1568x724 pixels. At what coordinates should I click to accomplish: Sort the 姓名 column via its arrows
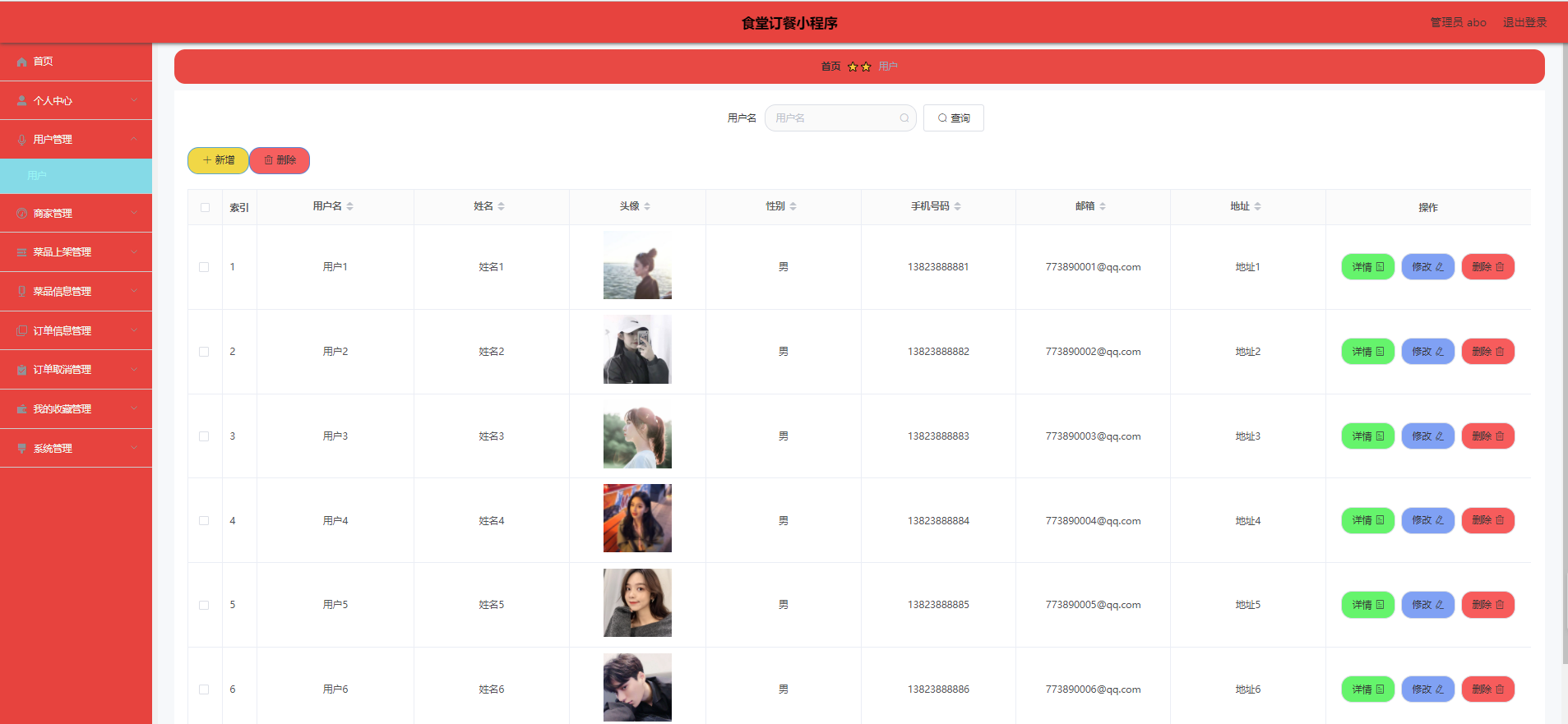(x=502, y=206)
